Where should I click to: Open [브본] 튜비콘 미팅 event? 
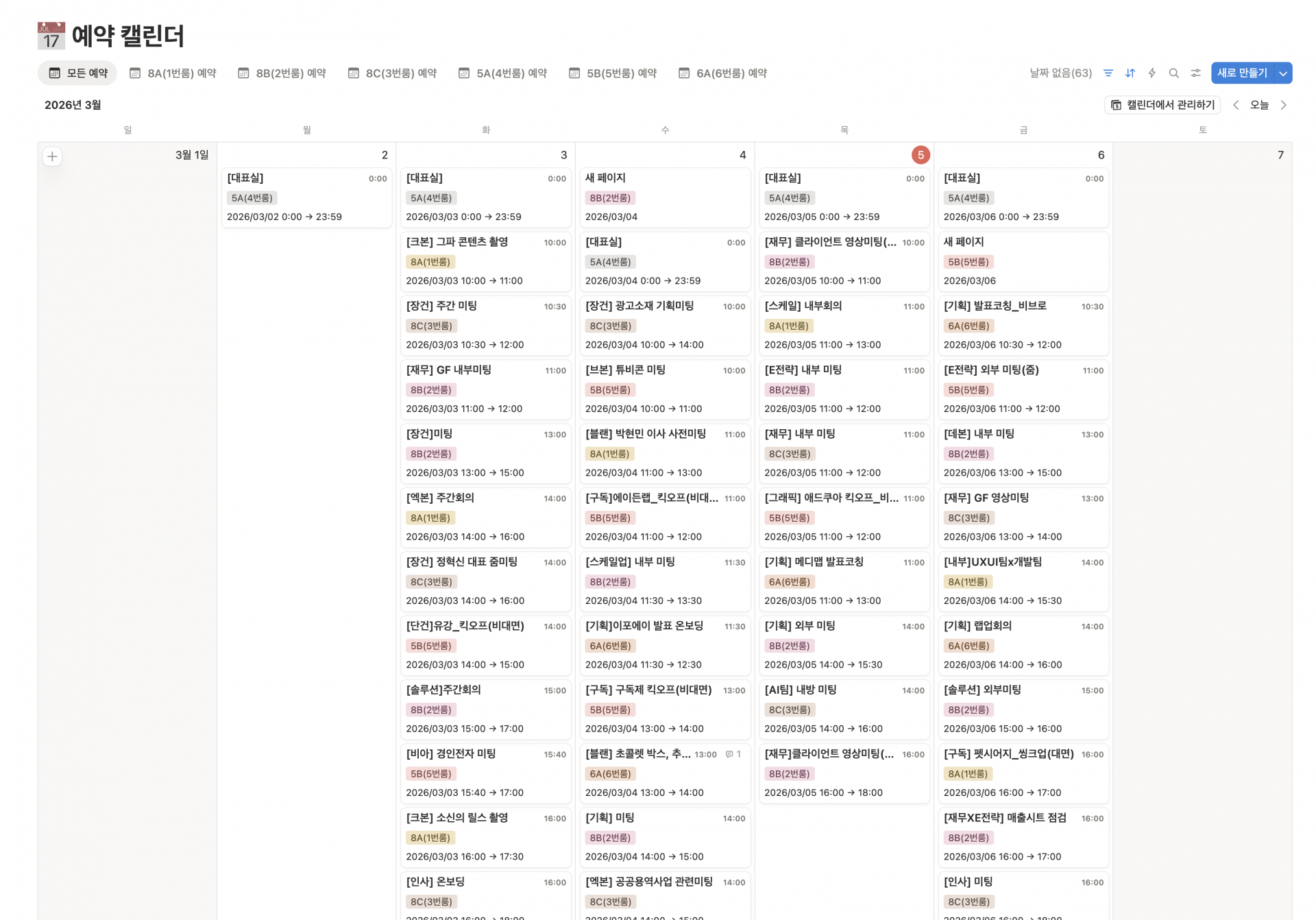tap(665, 389)
